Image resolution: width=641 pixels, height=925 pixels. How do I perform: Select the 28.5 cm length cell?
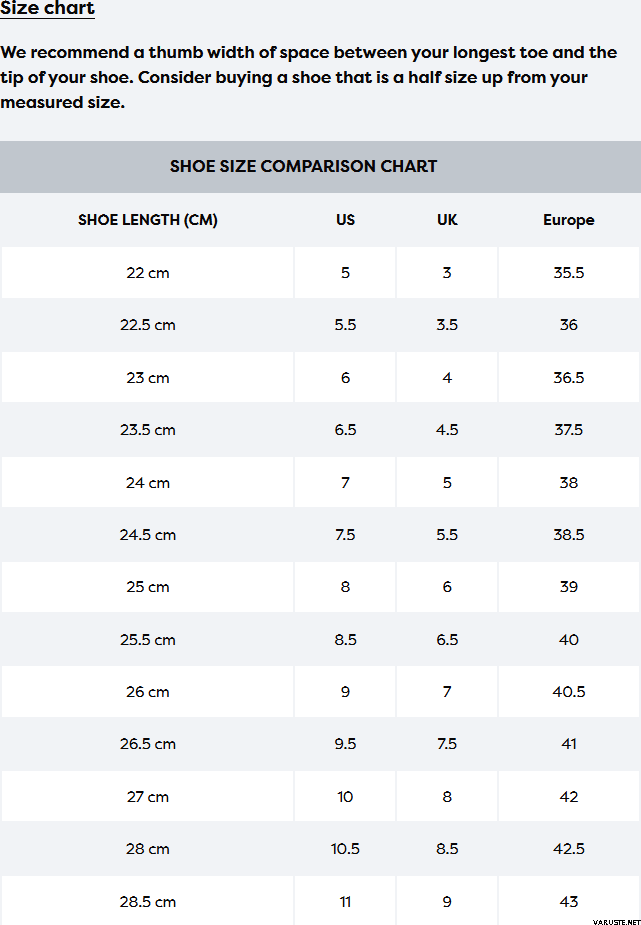pos(147,902)
